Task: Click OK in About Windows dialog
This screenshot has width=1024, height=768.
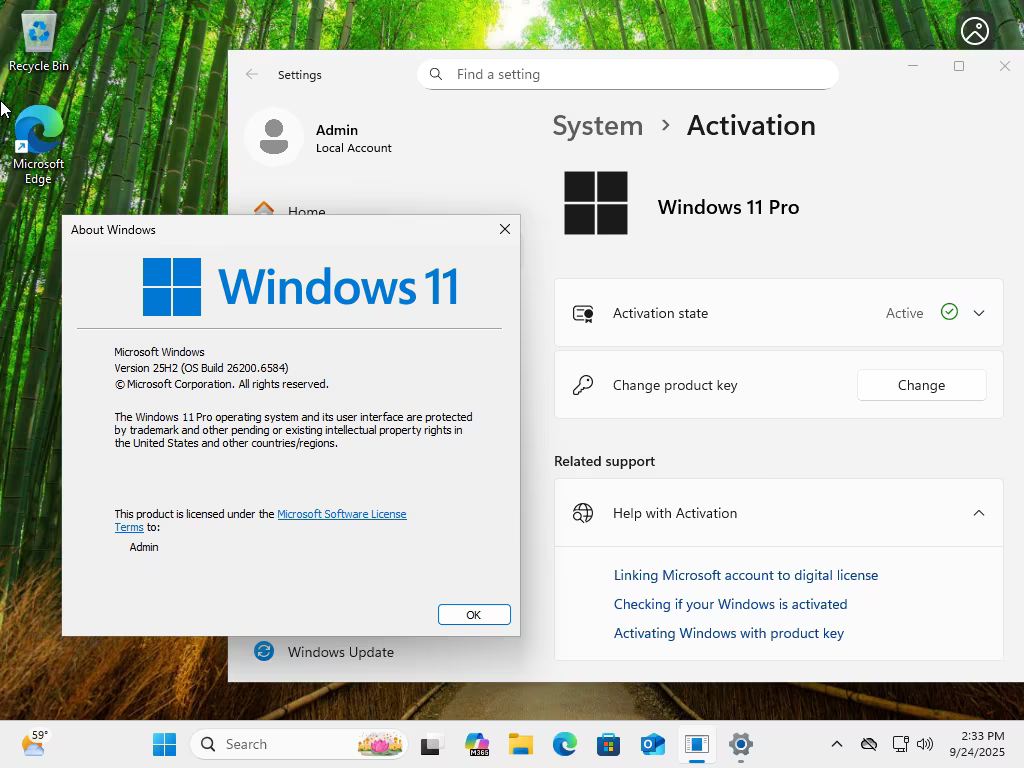Action: tap(474, 615)
